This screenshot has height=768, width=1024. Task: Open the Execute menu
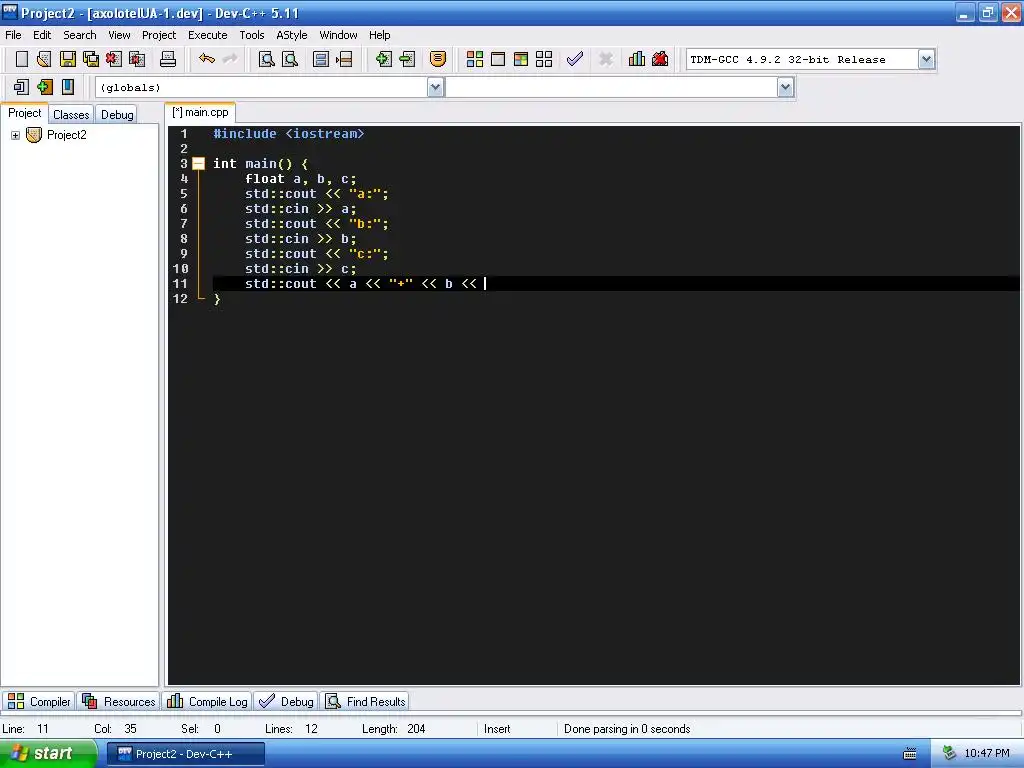tap(208, 35)
